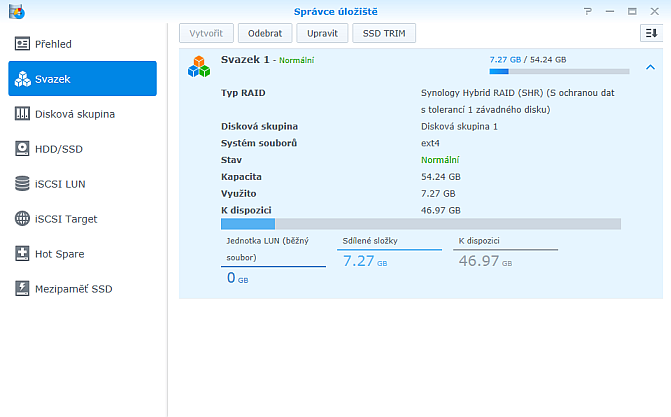Close the Správce úložiště window
The image size is (671, 417).
pos(654,12)
